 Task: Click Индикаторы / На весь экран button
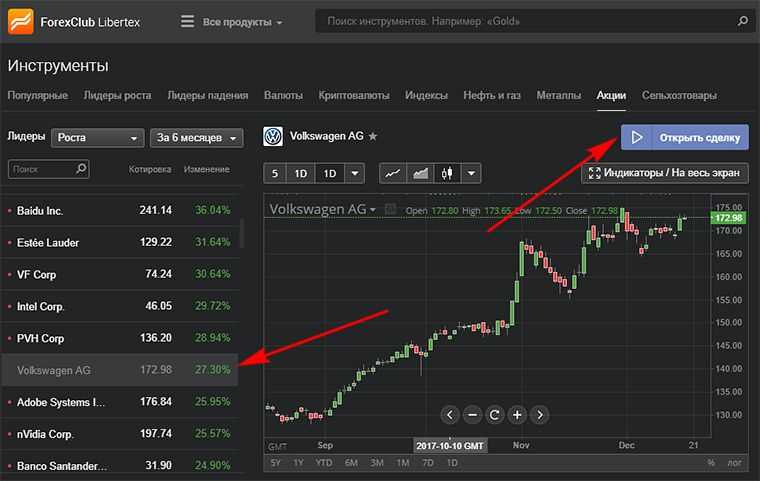tap(665, 173)
